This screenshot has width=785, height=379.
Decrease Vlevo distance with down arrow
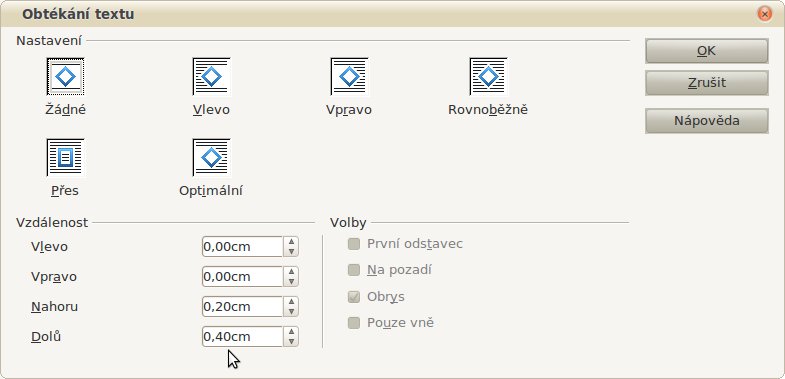tap(291, 251)
